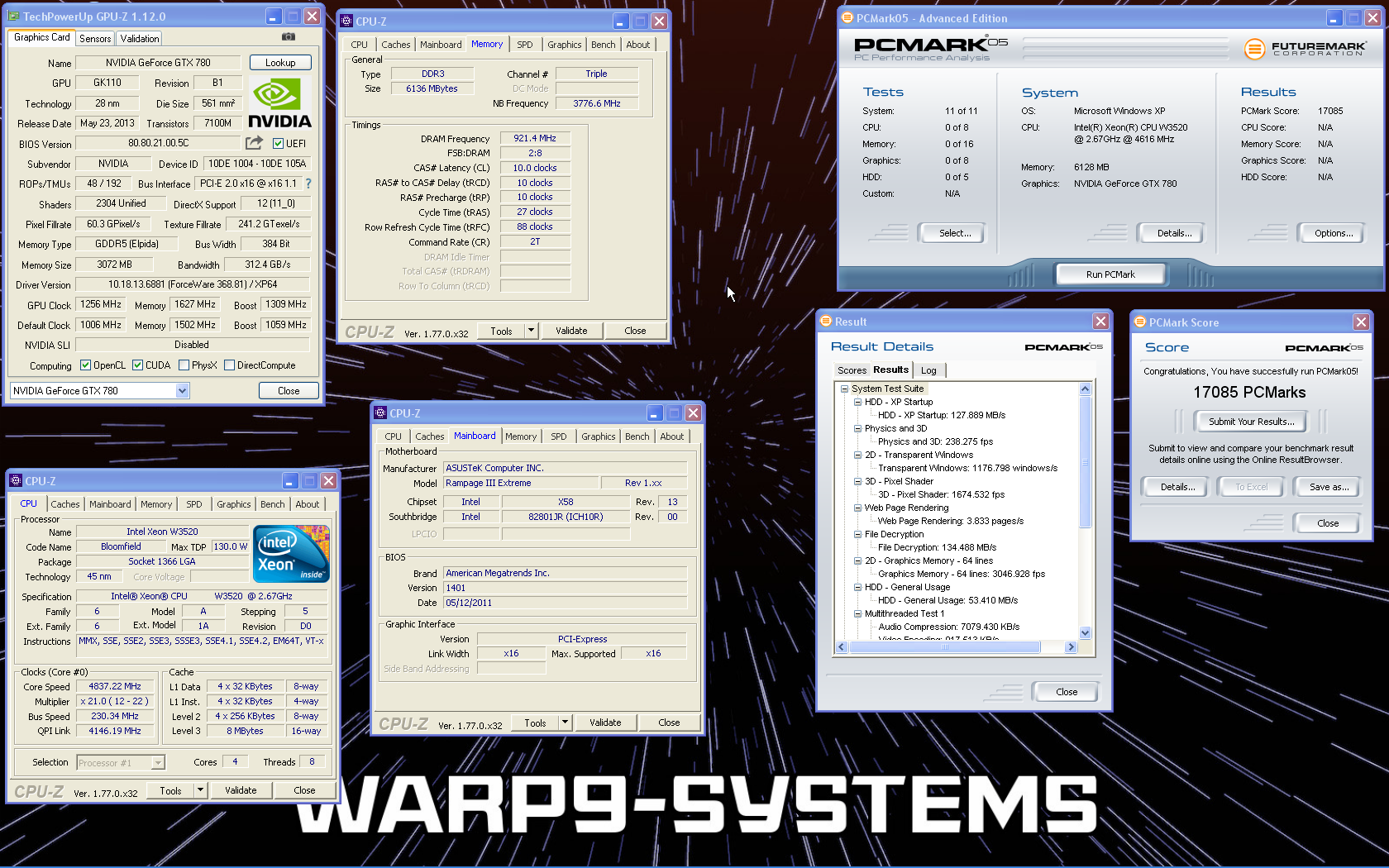Click the NVIDIA logo in GPU-Z
1389x868 pixels.
pos(280,103)
